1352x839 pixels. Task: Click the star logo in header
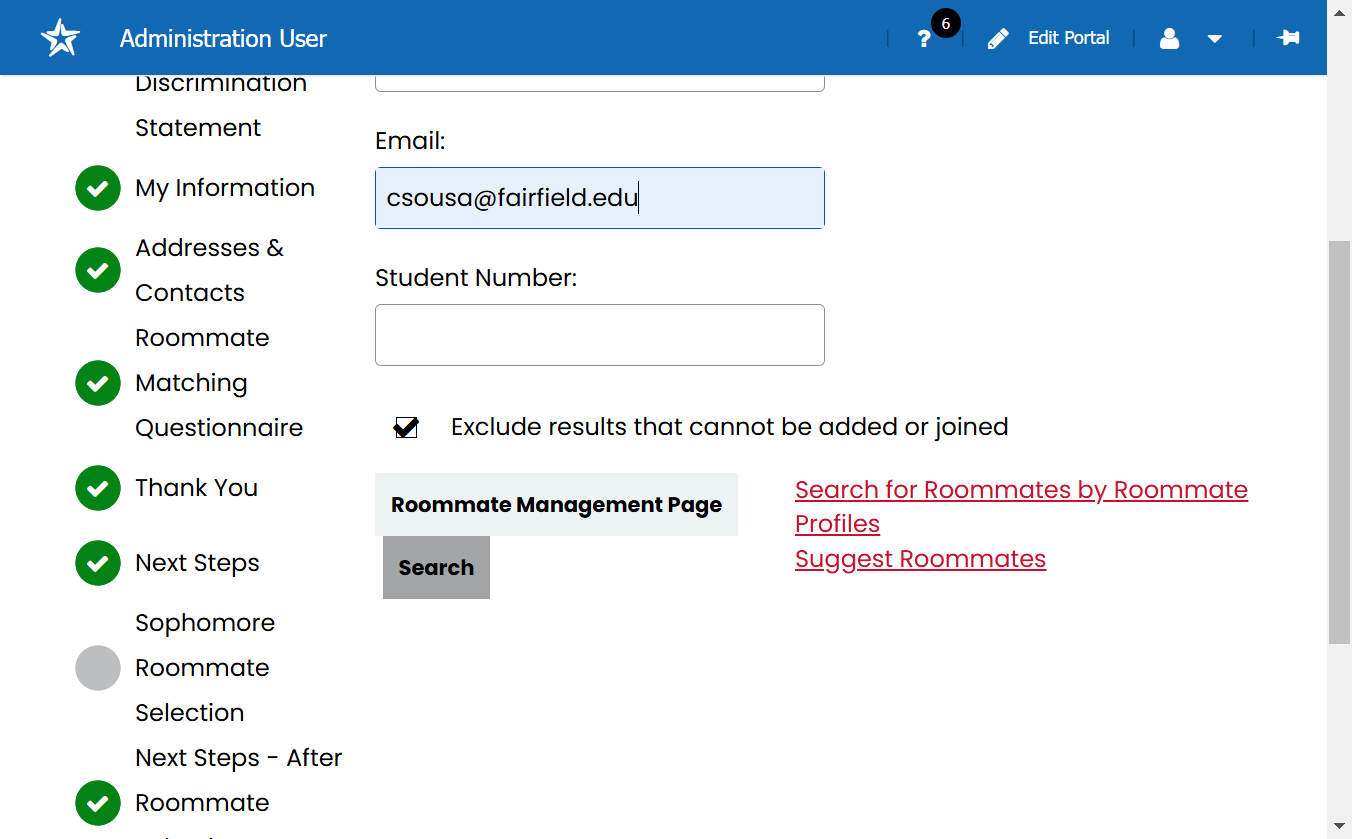[60, 38]
